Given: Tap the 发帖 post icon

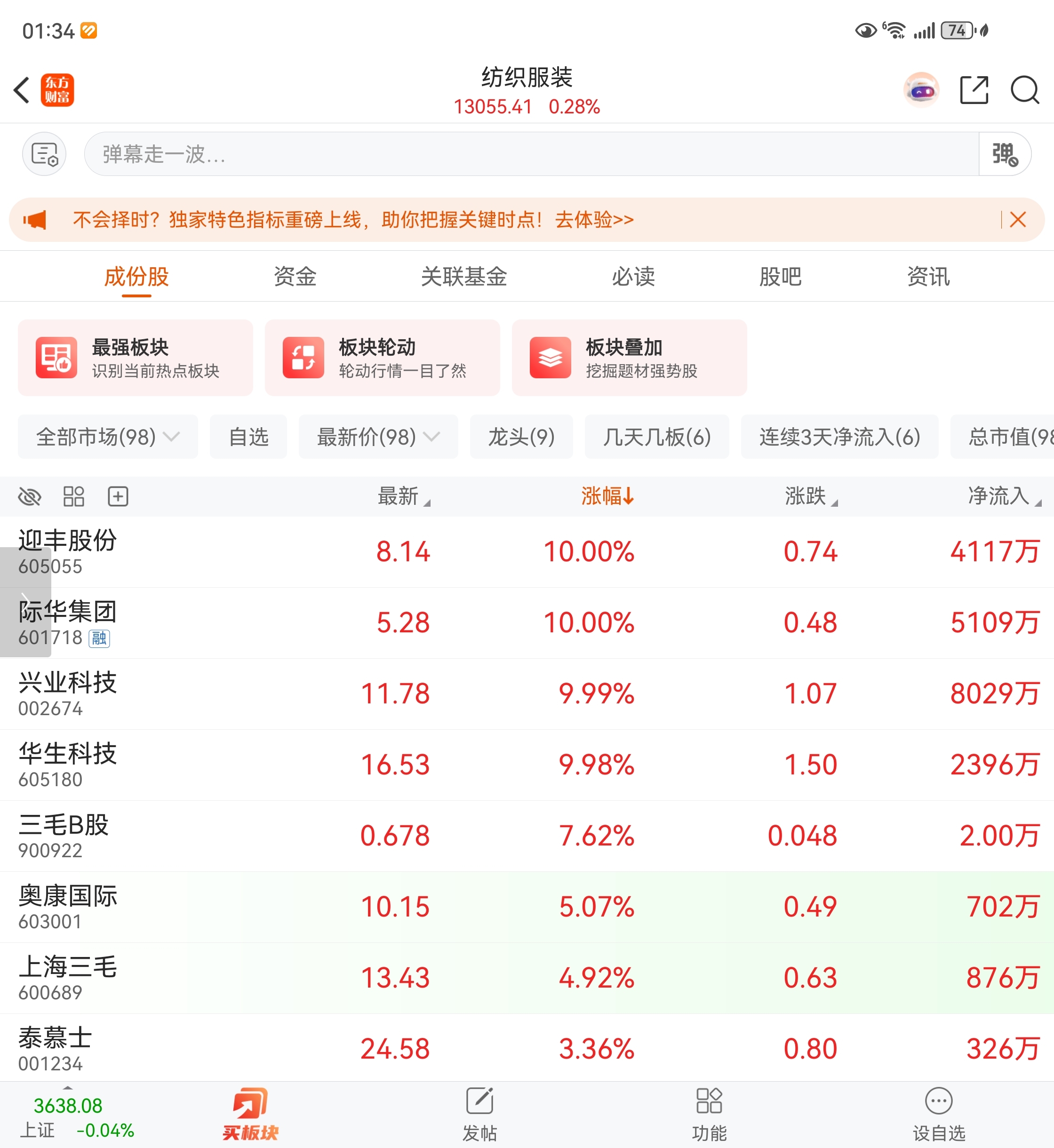Looking at the screenshot, I should [479, 1115].
